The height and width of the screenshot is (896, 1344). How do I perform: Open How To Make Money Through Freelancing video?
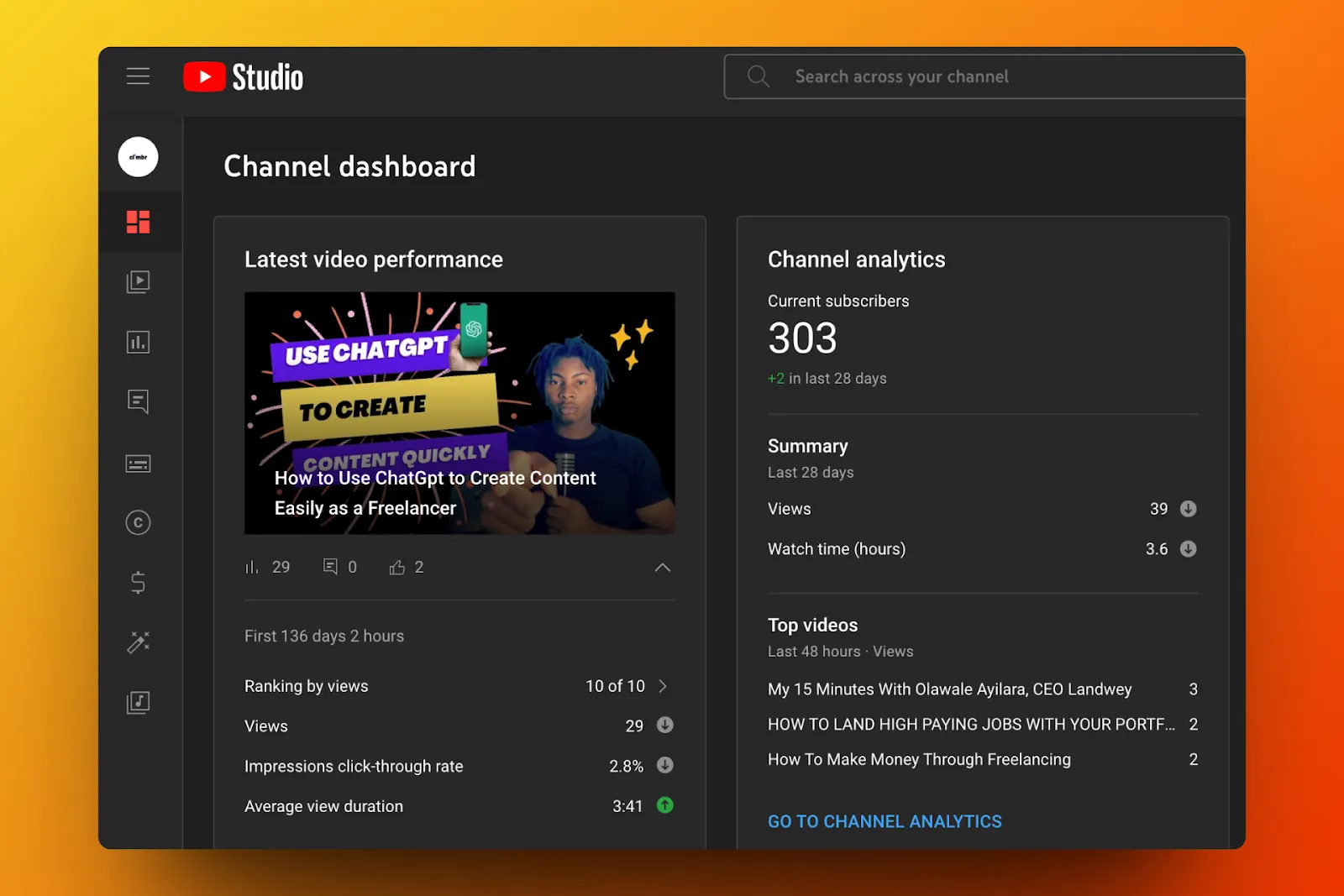(x=919, y=759)
